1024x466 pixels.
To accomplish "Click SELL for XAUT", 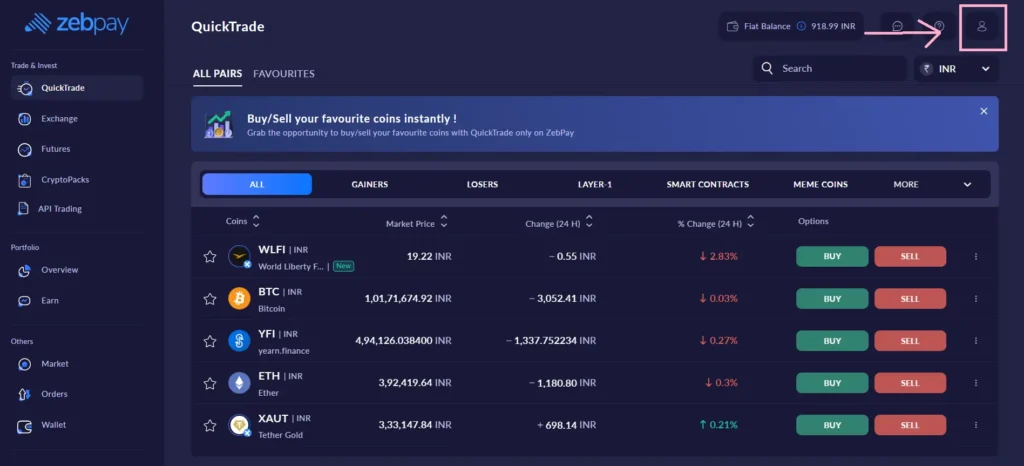I will pyautogui.click(x=910, y=426).
